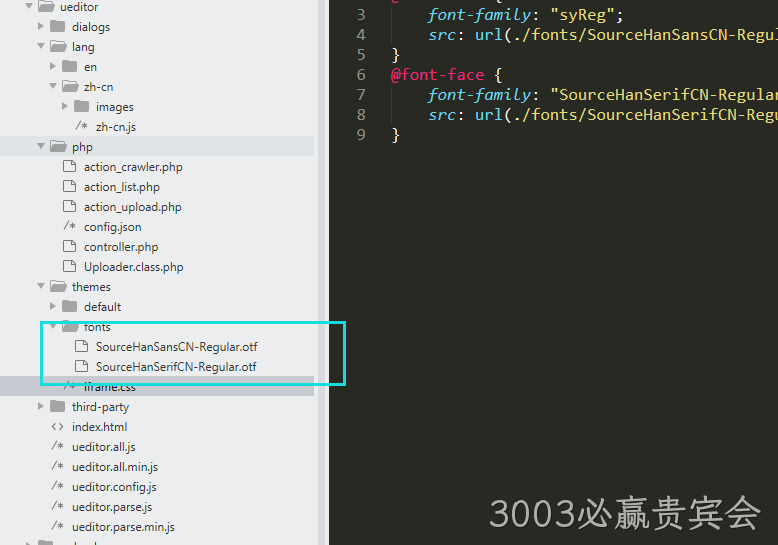The height and width of the screenshot is (545, 778).
Task: Click the comment icon beside ueditor.config.js
Action: click(58, 486)
